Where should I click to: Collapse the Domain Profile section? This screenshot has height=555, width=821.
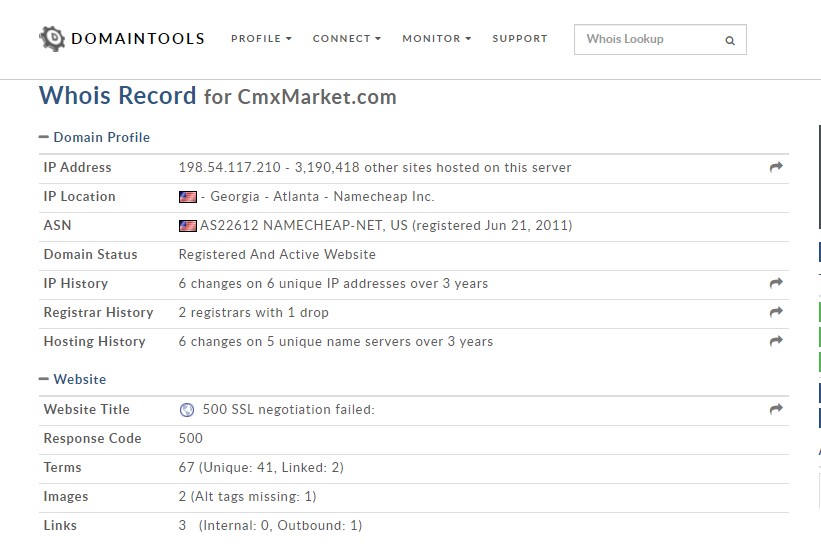[x=94, y=137]
